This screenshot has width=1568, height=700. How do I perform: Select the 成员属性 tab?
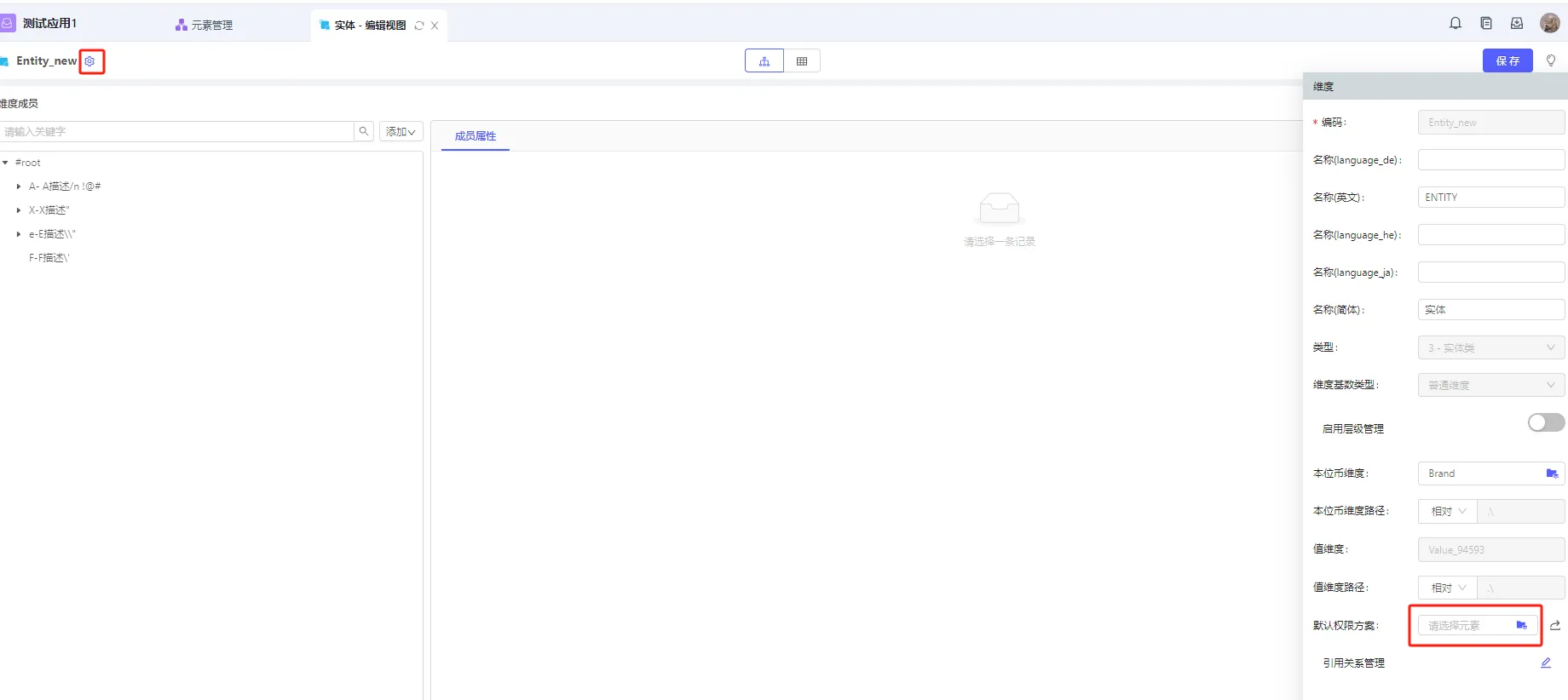click(x=476, y=136)
